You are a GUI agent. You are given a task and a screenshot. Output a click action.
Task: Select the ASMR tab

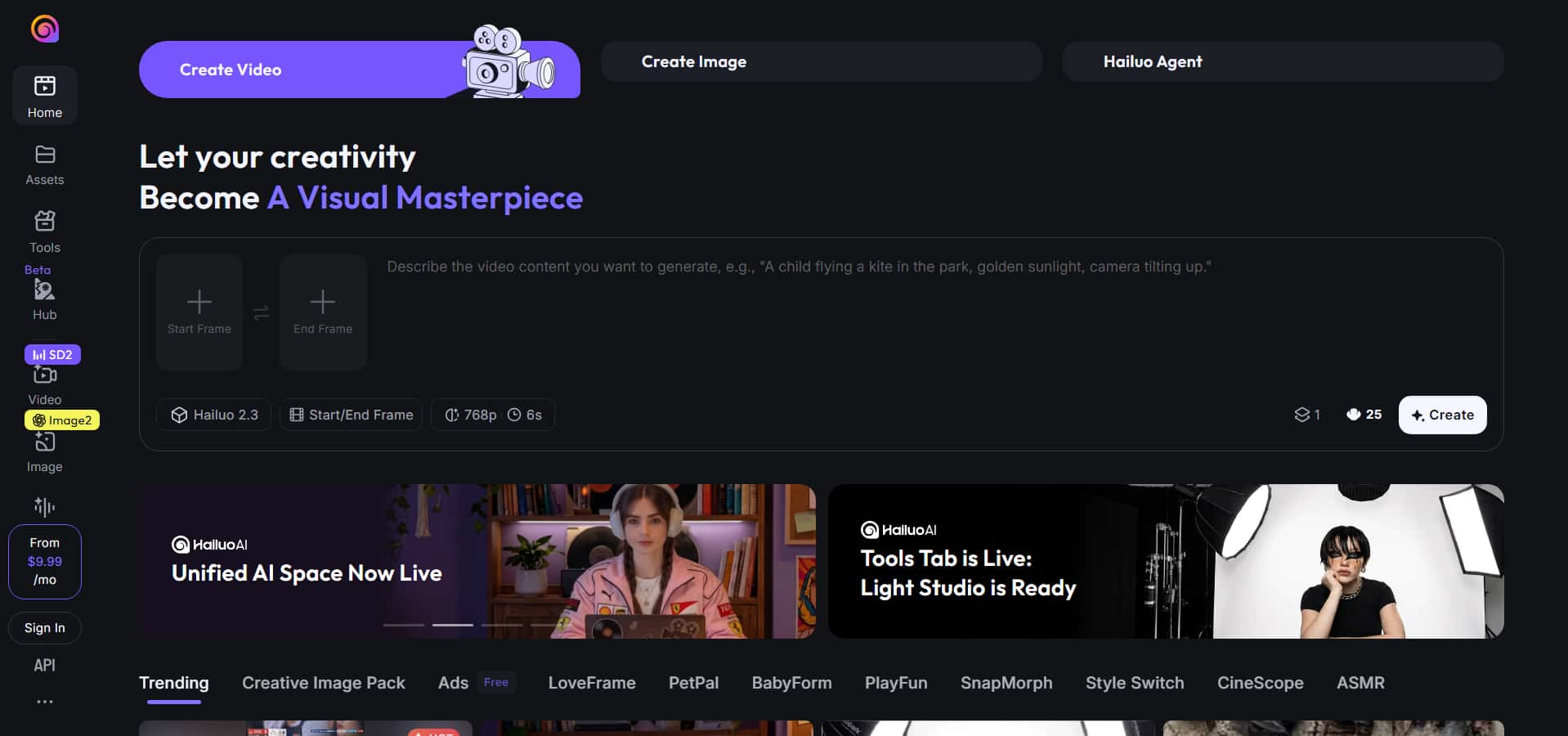click(1360, 683)
